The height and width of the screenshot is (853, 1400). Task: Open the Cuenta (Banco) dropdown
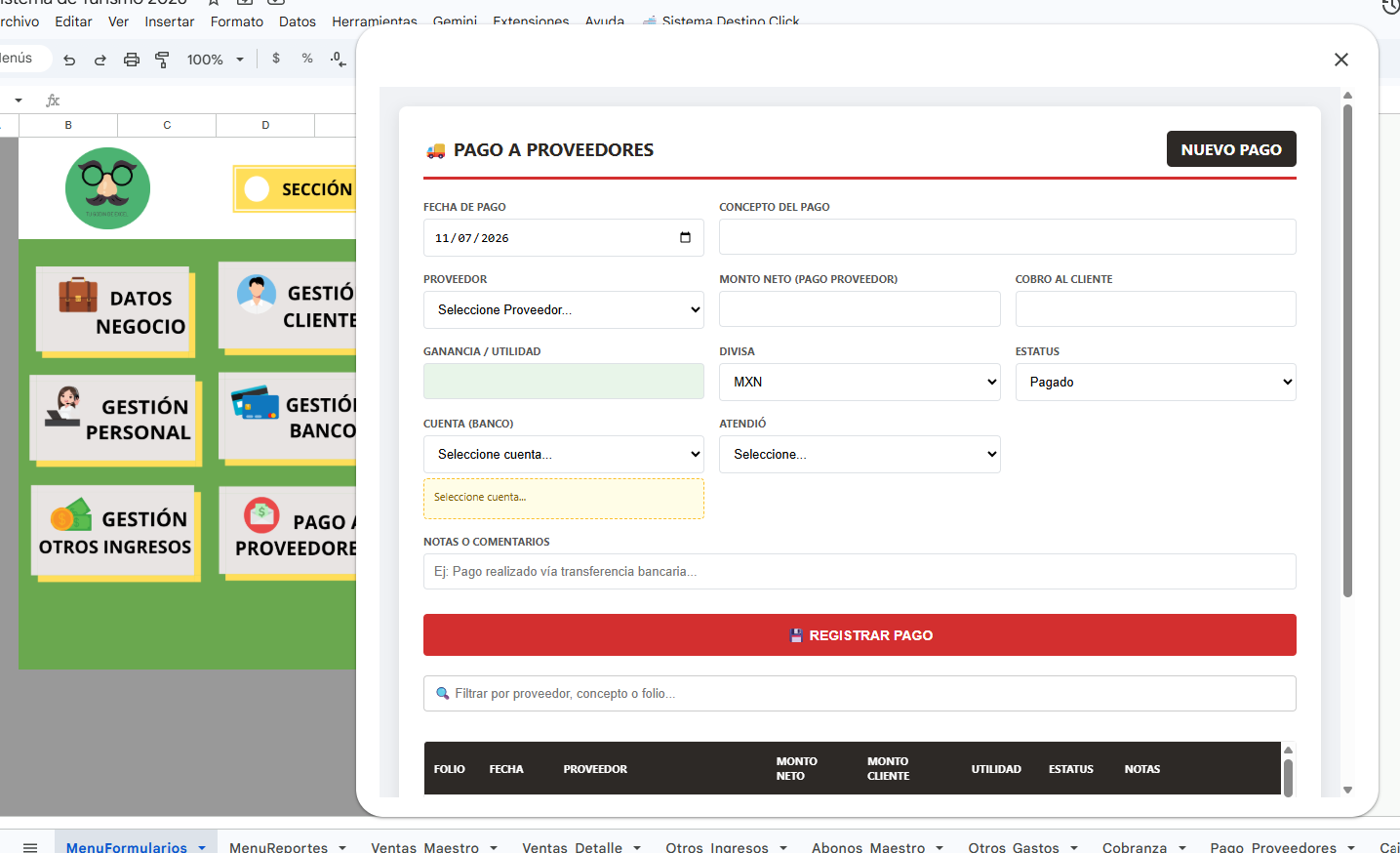564,454
